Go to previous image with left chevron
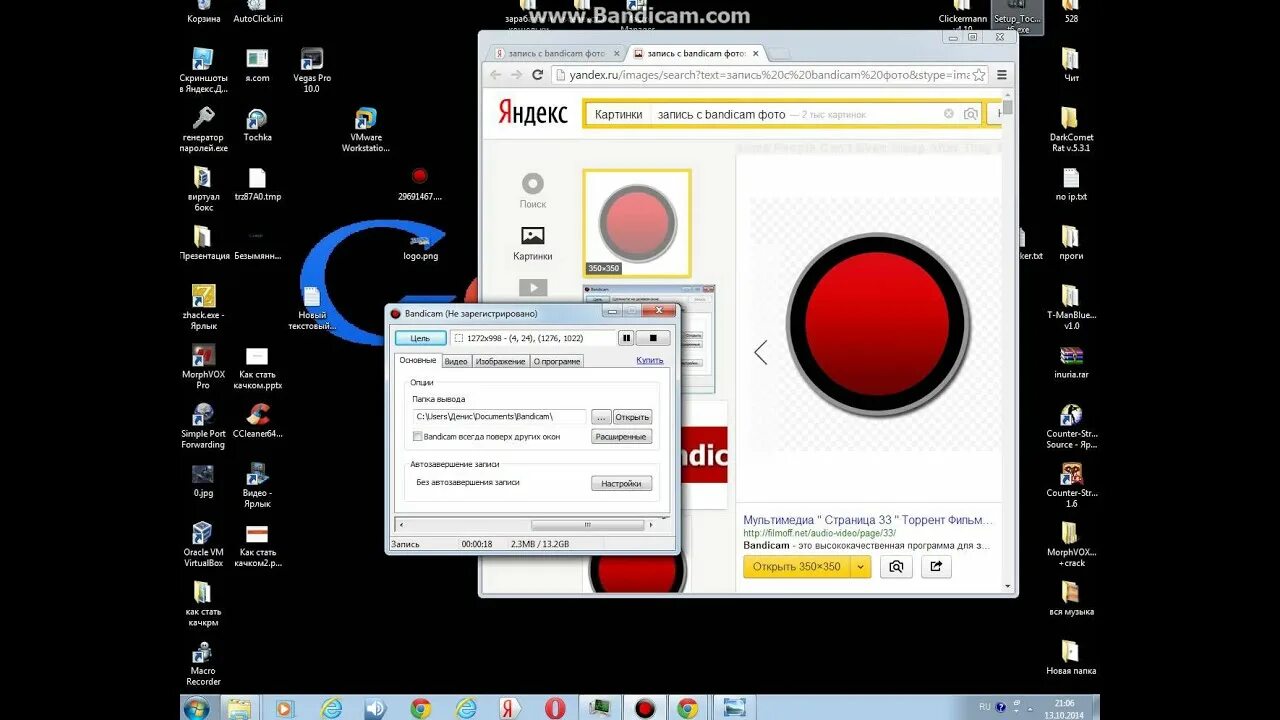Screen dimensions: 1280x720 pyautogui.click(x=761, y=352)
